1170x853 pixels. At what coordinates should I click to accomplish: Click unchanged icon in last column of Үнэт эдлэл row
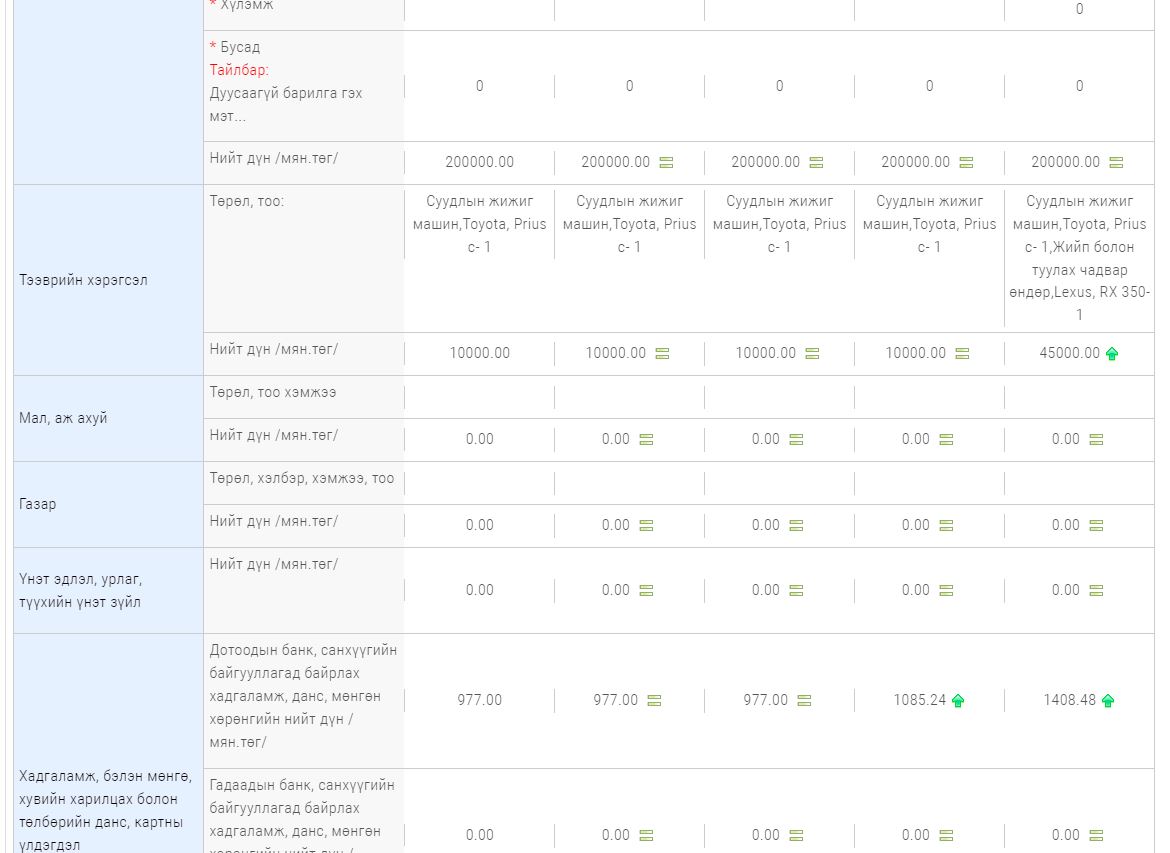coord(1096,591)
